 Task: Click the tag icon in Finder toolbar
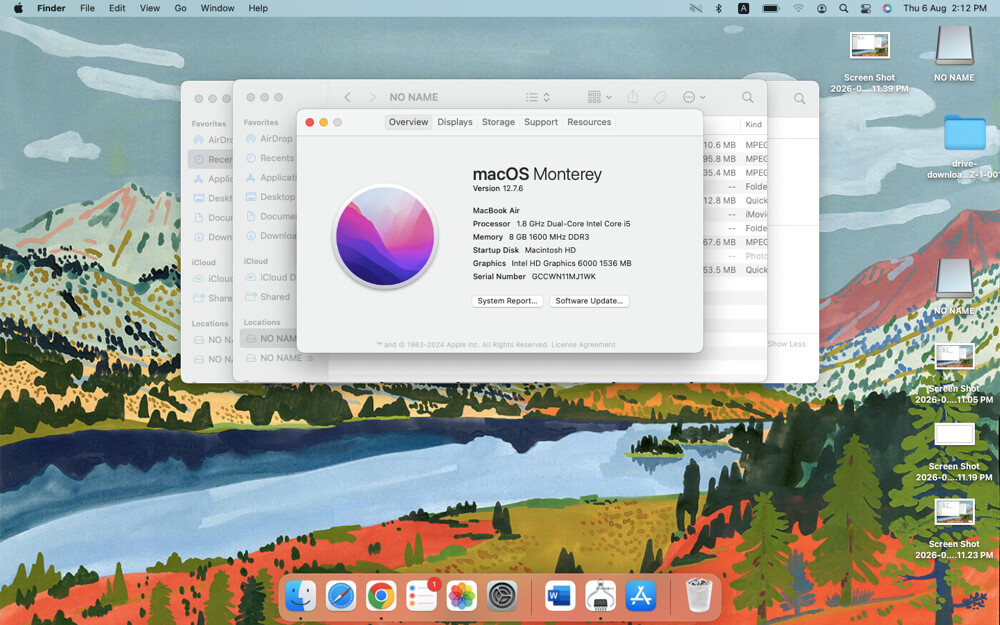coord(660,97)
